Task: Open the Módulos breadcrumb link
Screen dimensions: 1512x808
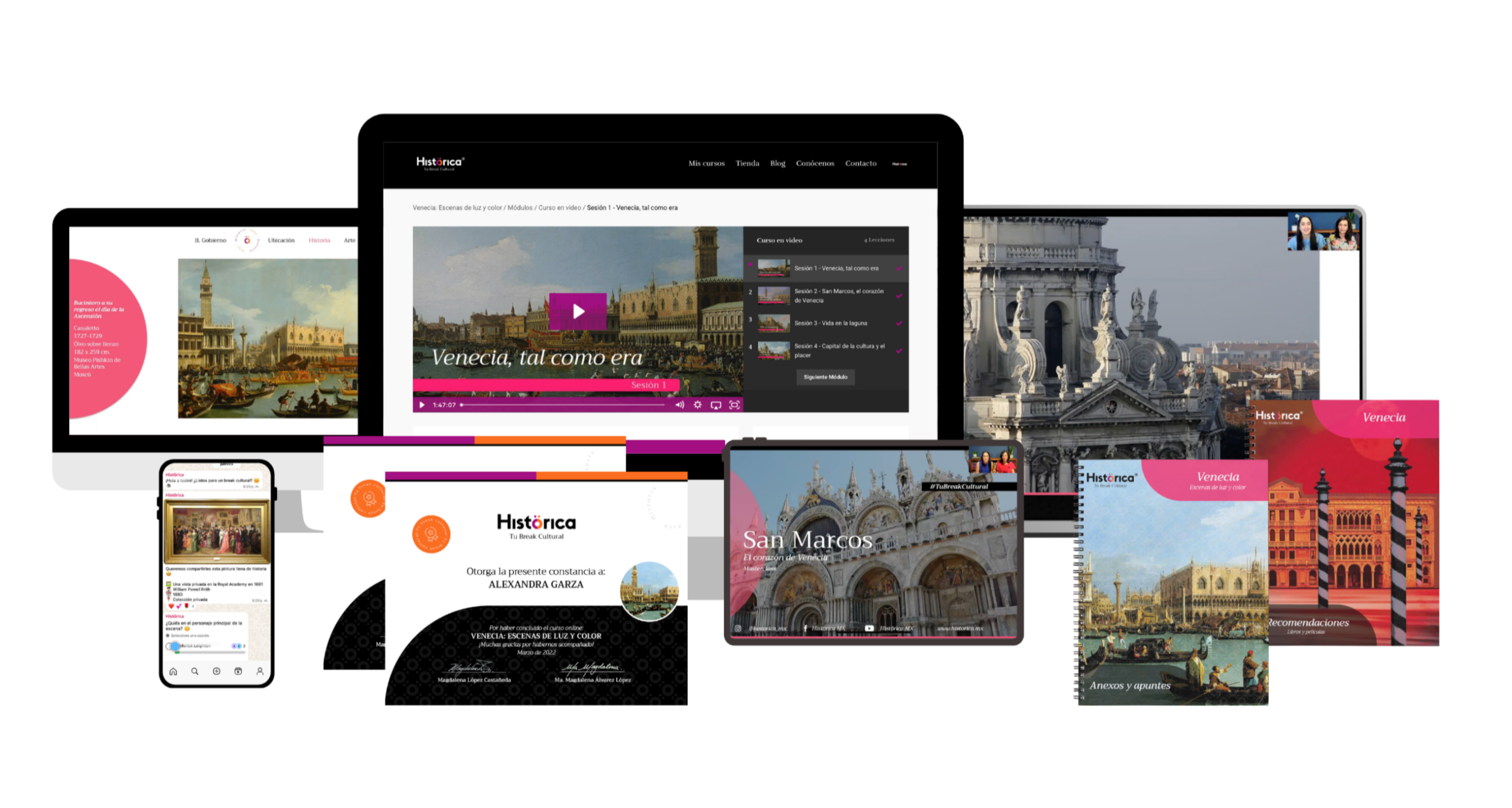Action: (520, 208)
